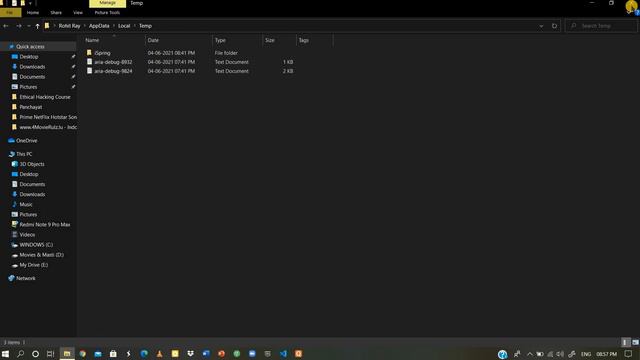
Task: Open pinned Downloads under Quick access
Action: (32, 67)
